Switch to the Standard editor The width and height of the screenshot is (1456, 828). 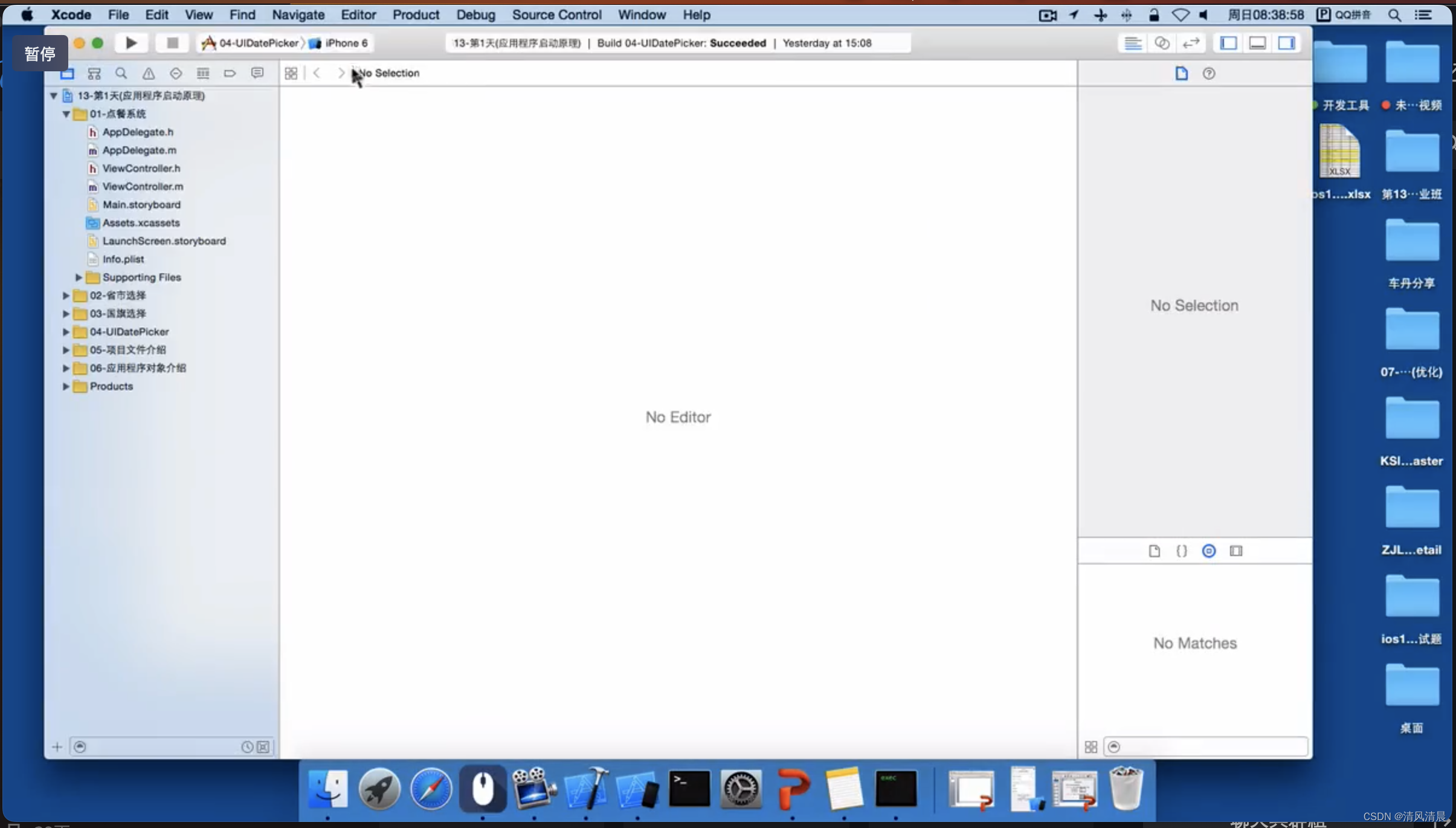click(1133, 43)
